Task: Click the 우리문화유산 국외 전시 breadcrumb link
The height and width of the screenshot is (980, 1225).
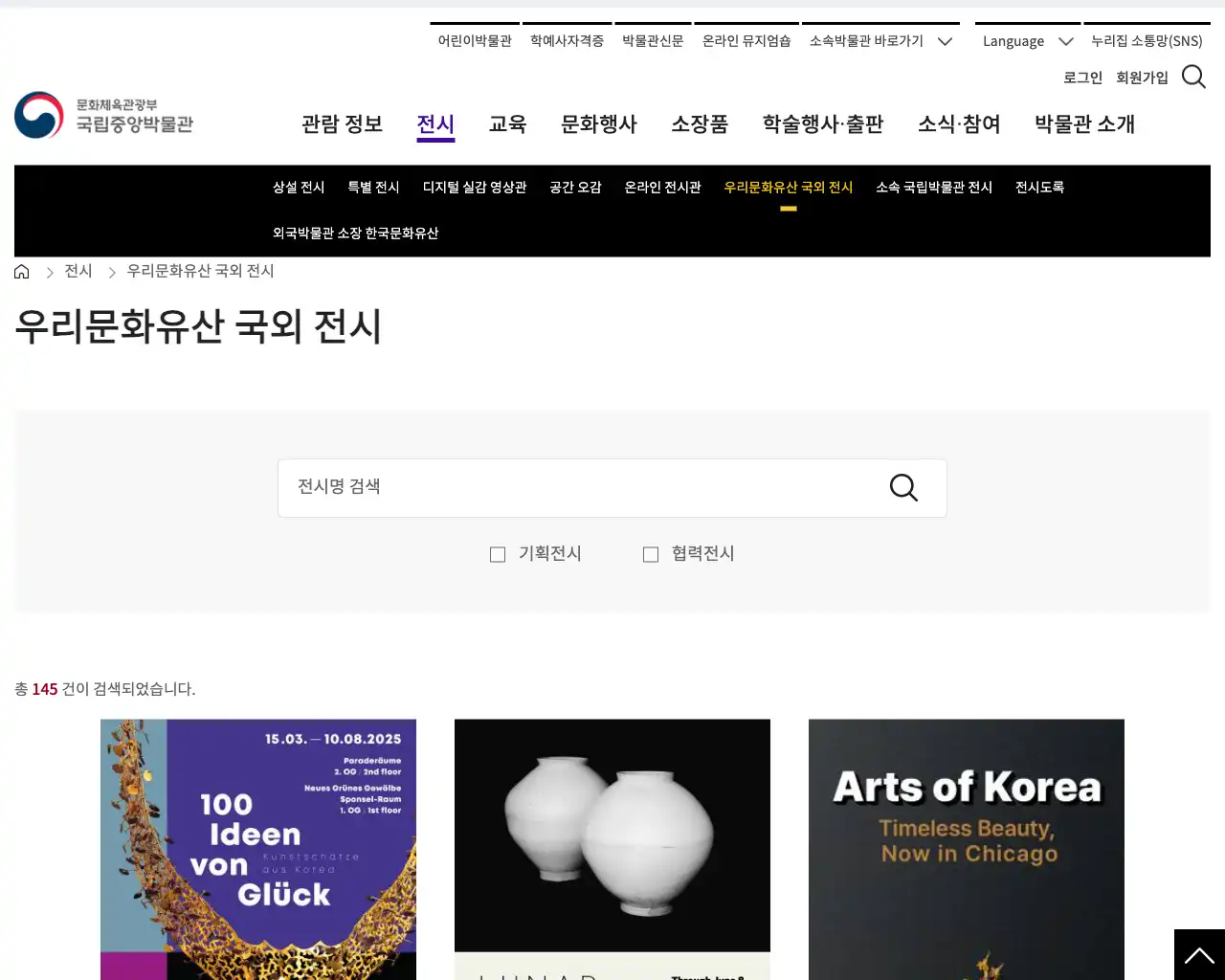Action: pyautogui.click(x=200, y=272)
